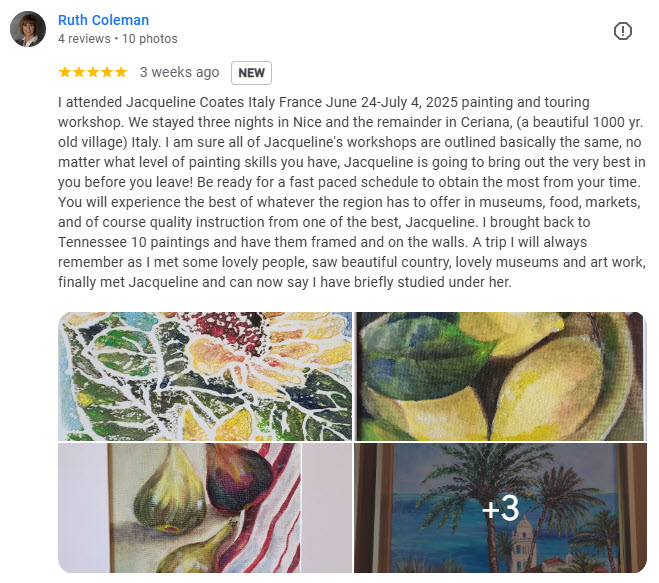
Task: Click the review text paragraph body
Action: click(x=330, y=192)
